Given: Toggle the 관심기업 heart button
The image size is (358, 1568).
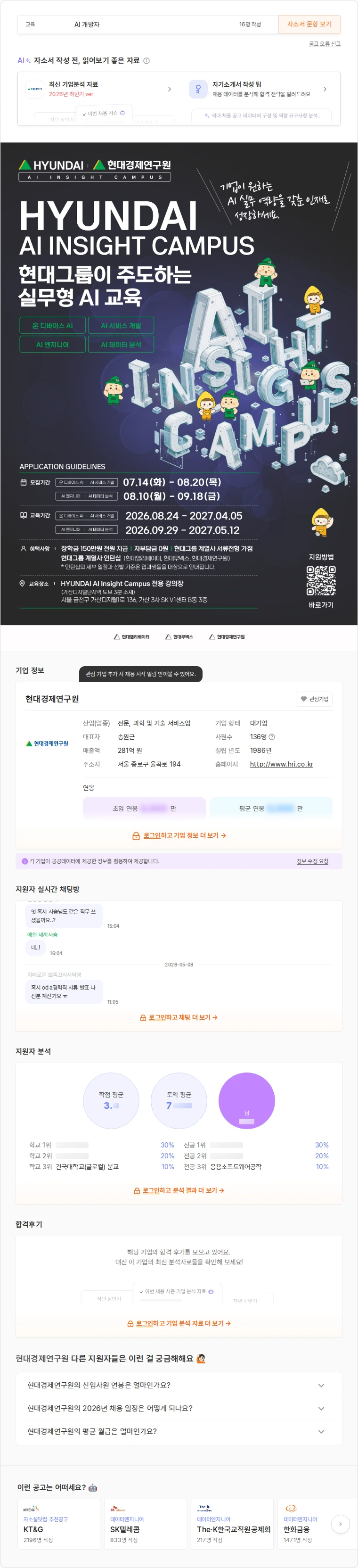Looking at the screenshot, I should tap(314, 699).
